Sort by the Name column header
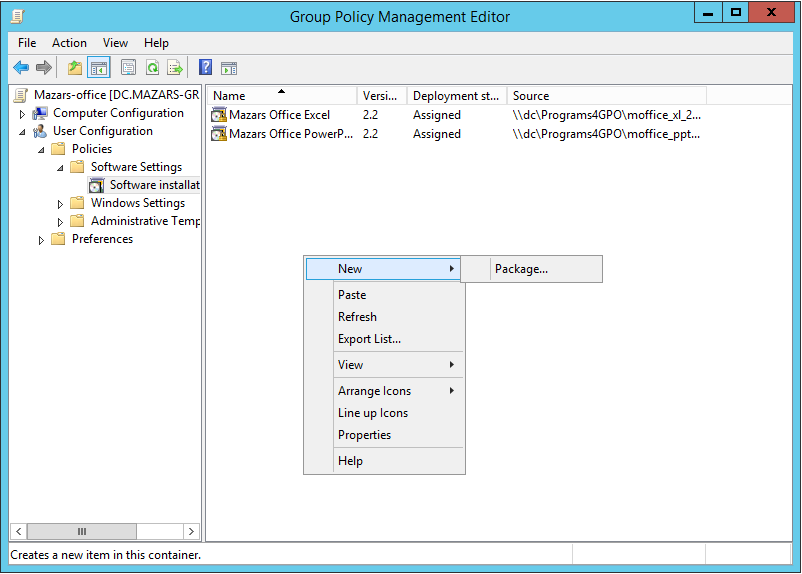 (x=282, y=96)
